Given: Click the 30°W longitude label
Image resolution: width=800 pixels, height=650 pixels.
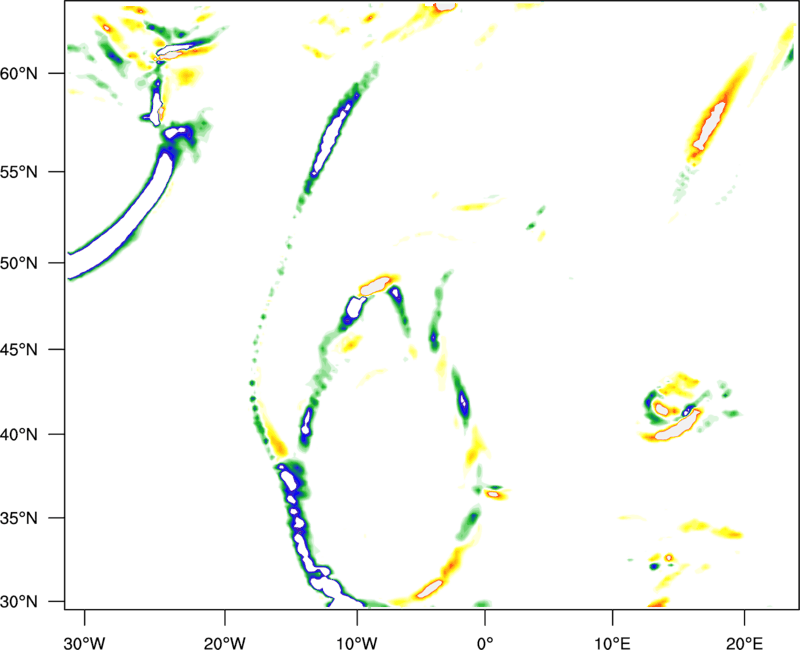Looking at the screenshot, I should point(84,643).
